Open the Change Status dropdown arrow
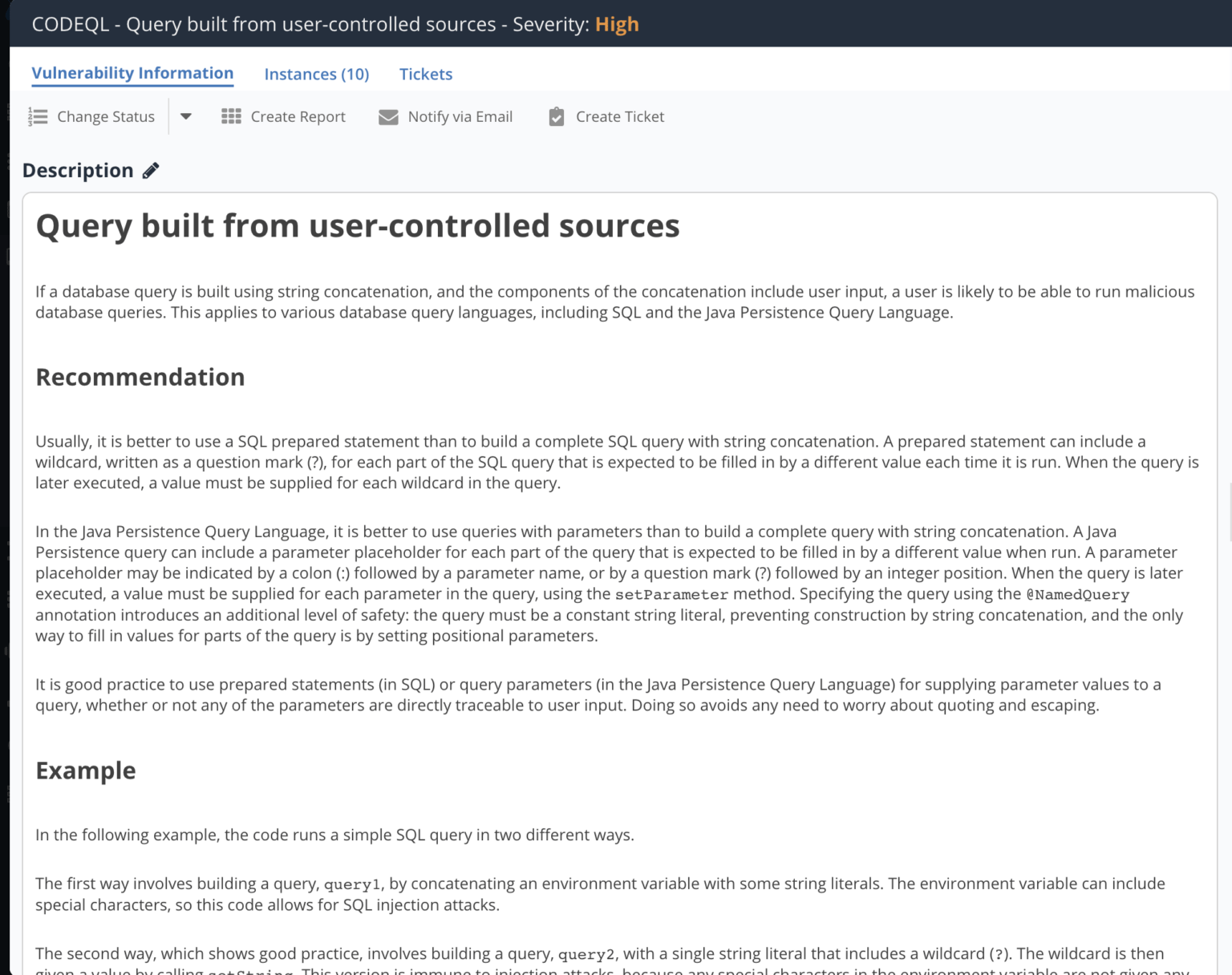The width and height of the screenshot is (1232, 975). 185,116
